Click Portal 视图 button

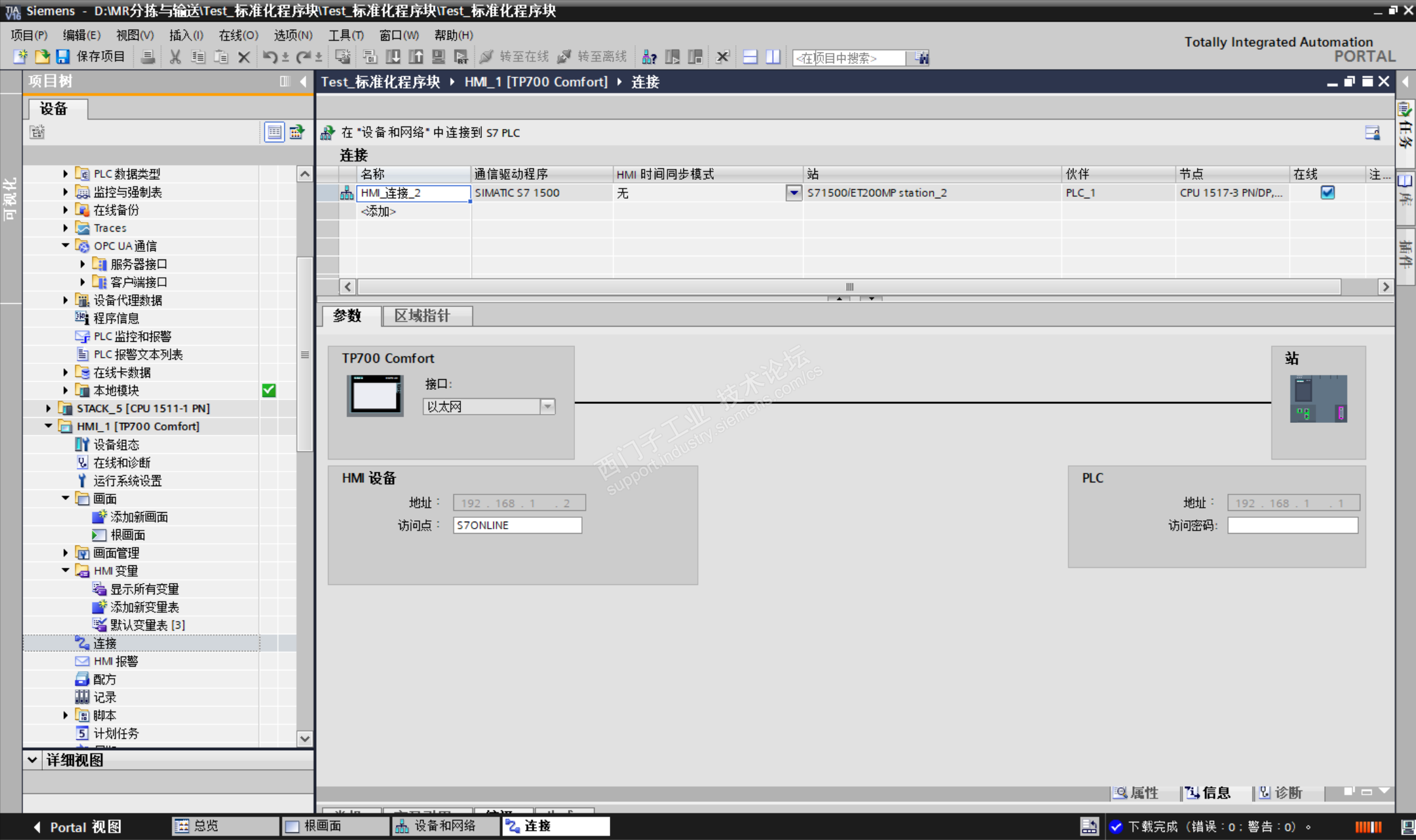pos(77,827)
